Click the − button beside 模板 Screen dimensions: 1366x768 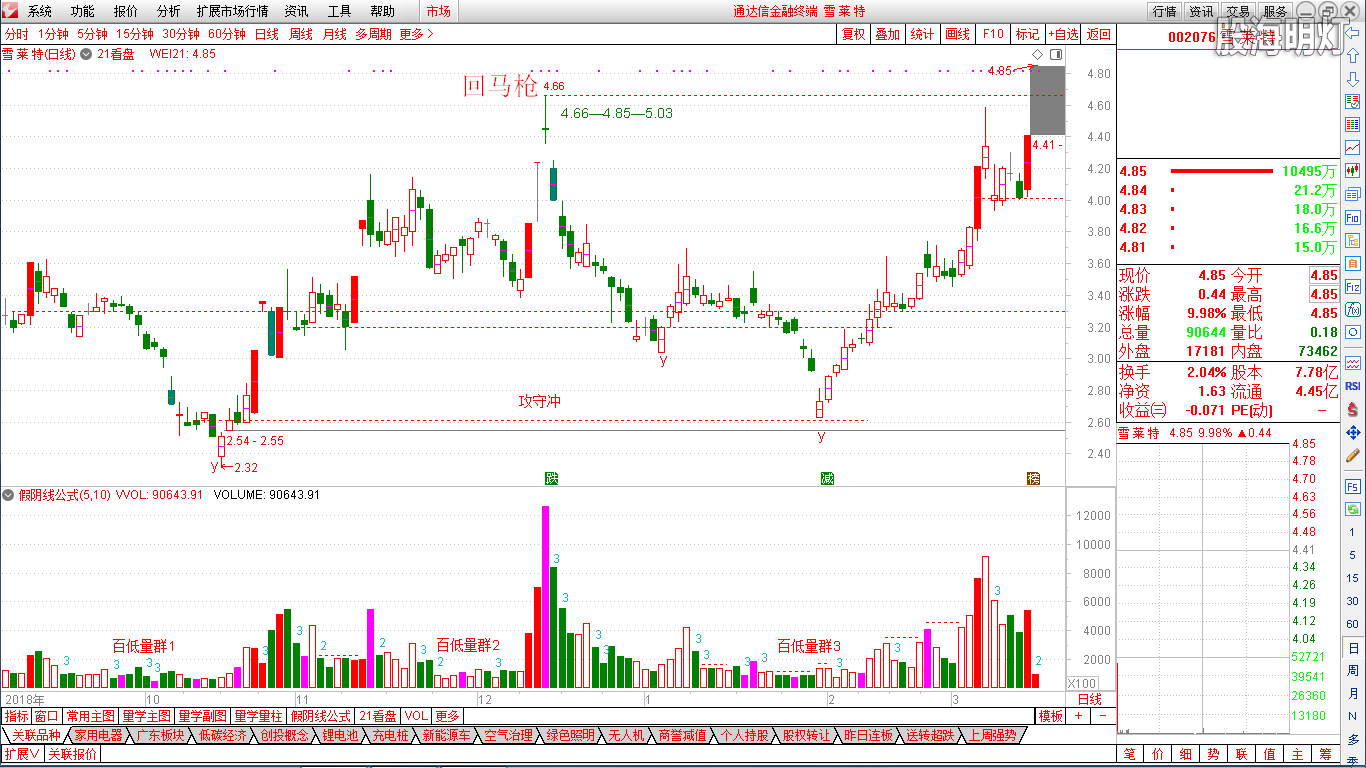tap(1103, 716)
